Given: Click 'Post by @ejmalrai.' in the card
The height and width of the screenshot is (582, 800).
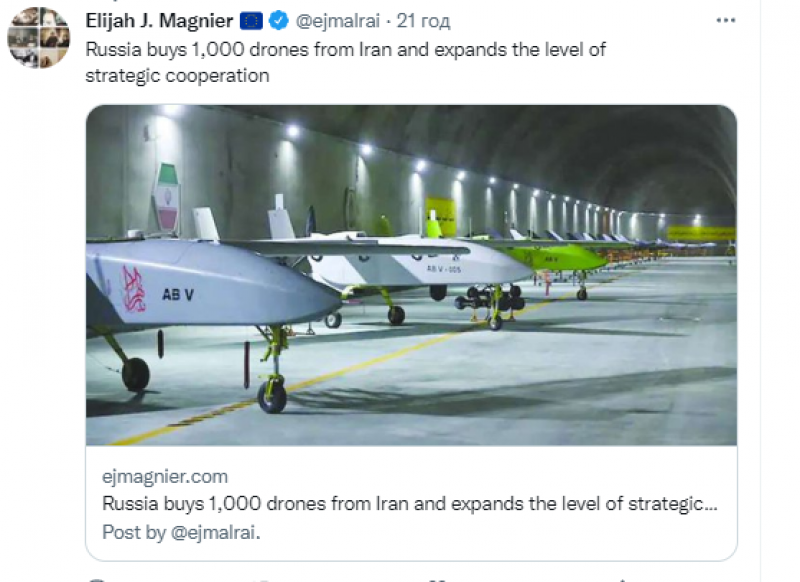Looking at the screenshot, I should [181, 533].
